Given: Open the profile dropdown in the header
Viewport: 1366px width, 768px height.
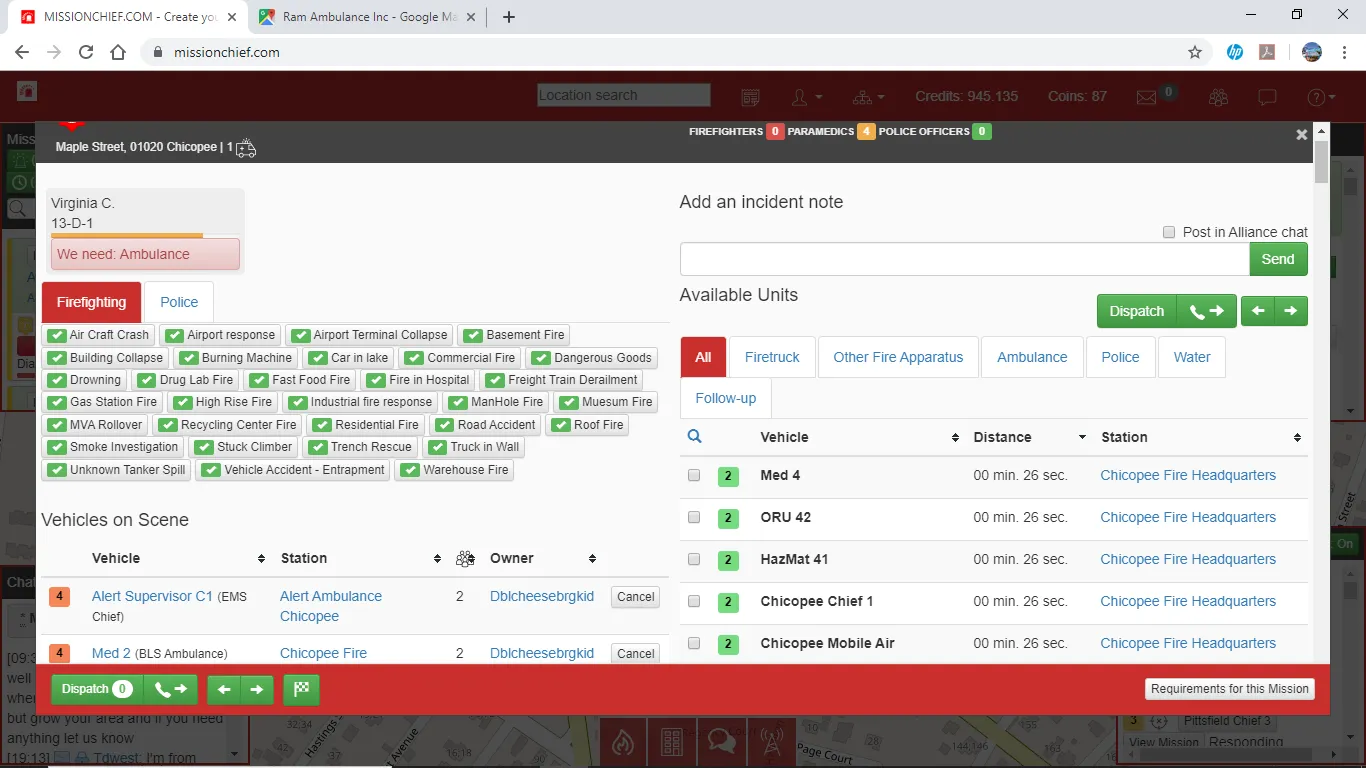Looking at the screenshot, I should 806,97.
